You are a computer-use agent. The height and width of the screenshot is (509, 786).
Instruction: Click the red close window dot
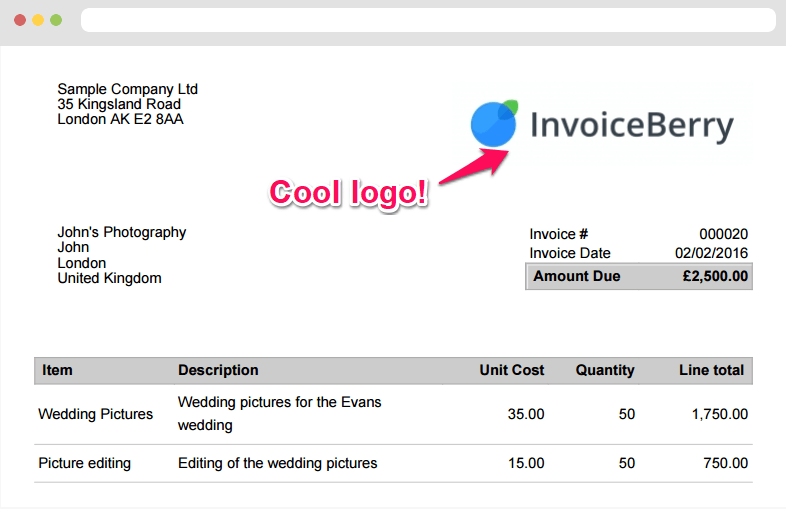click(20, 20)
